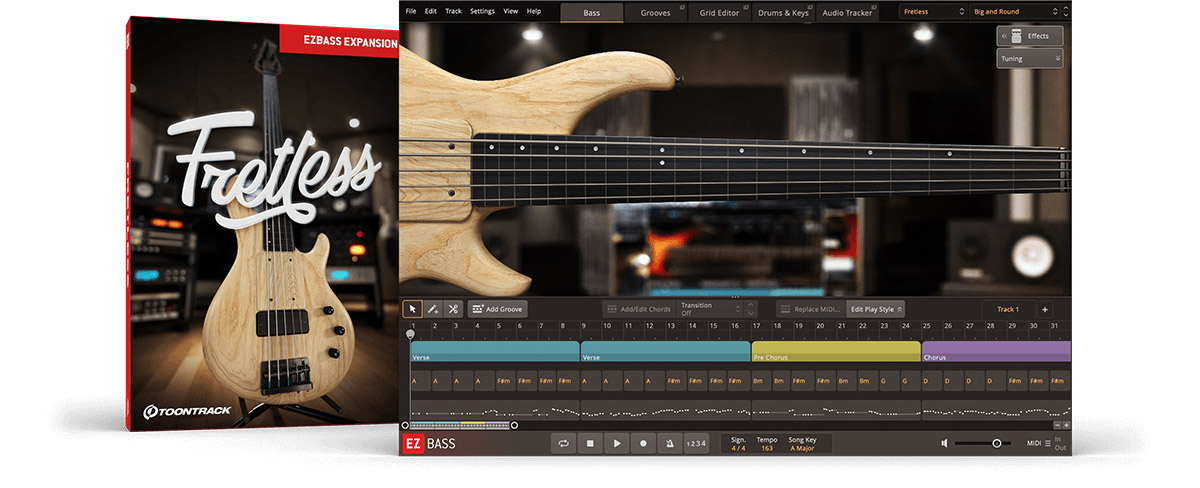Select the Track 1 tab
The height and width of the screenshot is (488, 1200).
click(1008, 309)
